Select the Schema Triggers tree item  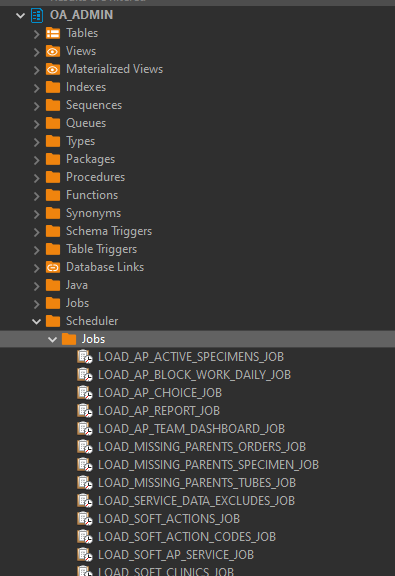(x=109, y=231)
